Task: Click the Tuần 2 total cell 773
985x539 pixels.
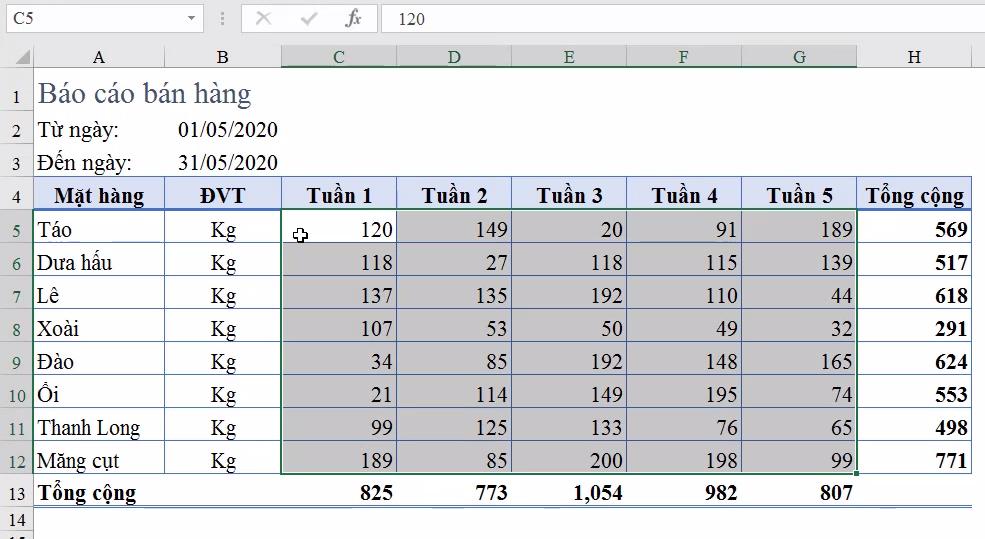Action: coord(454,492)
